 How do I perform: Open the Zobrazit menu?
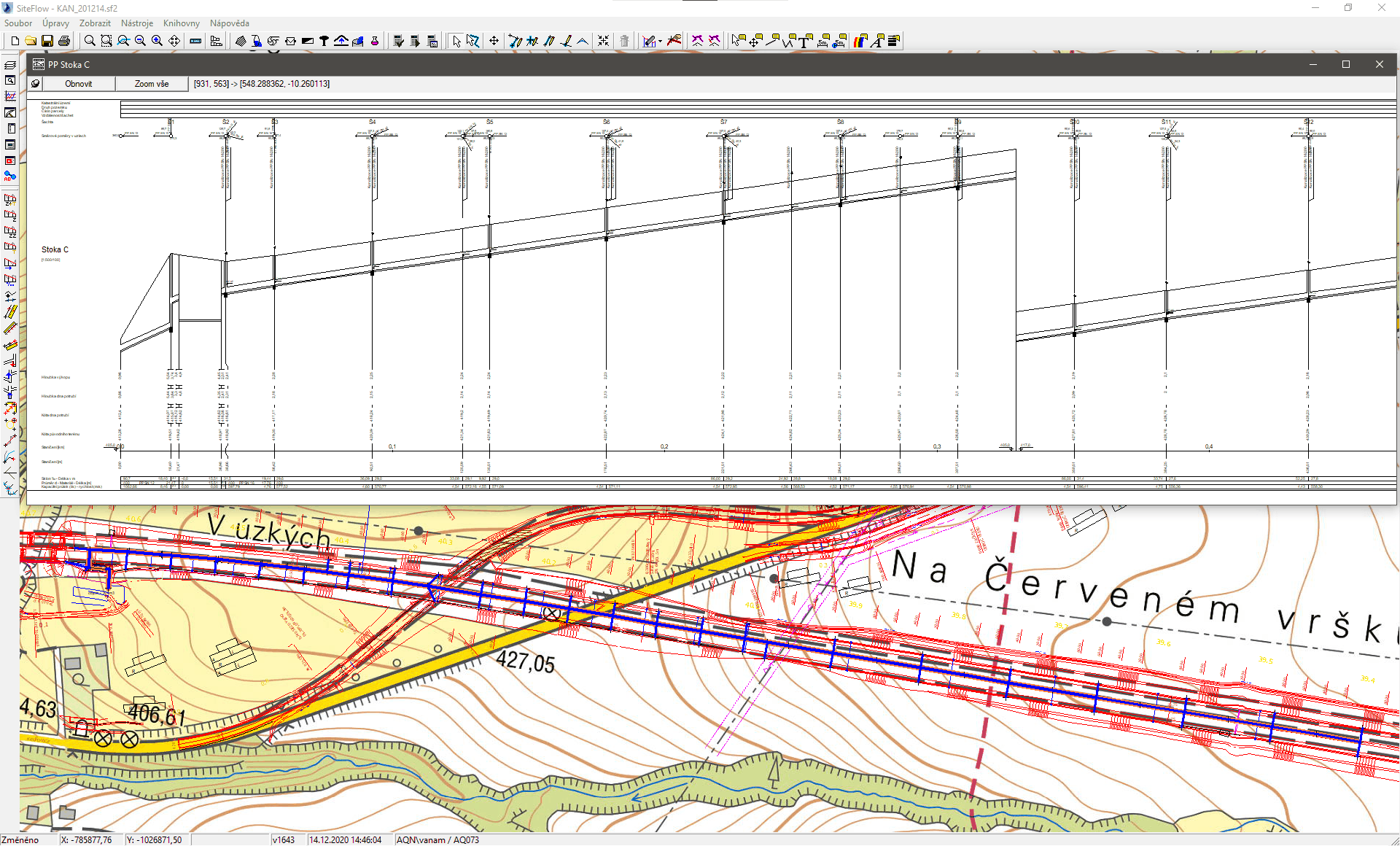pyautogui.click(x=95, y=23)
